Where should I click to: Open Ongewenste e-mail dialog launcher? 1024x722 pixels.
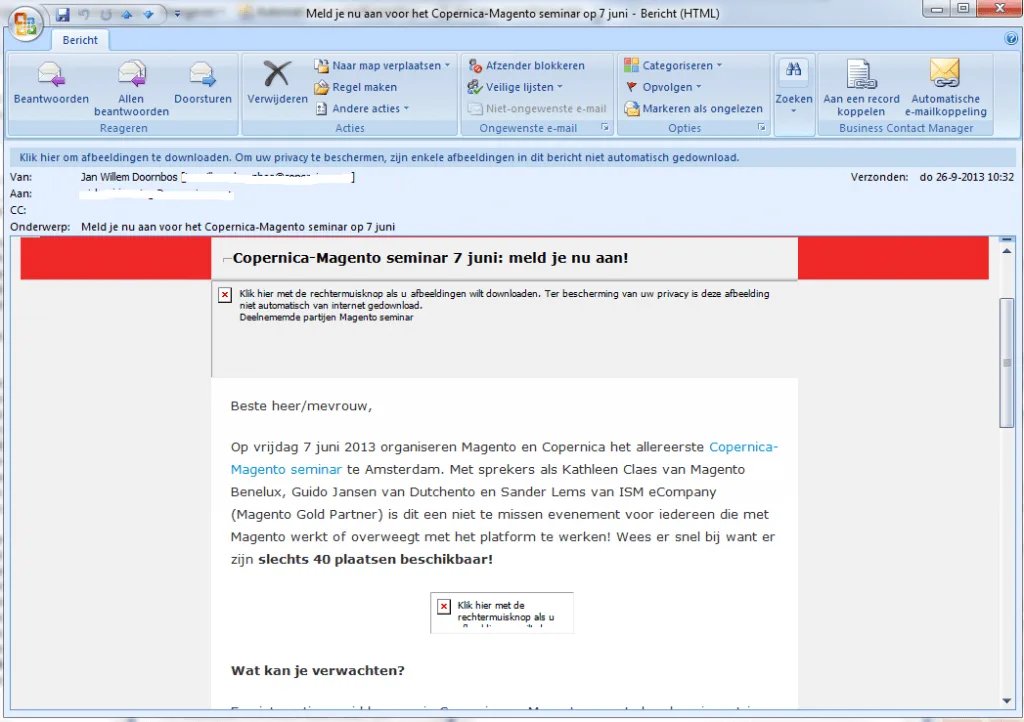(605, 127)
